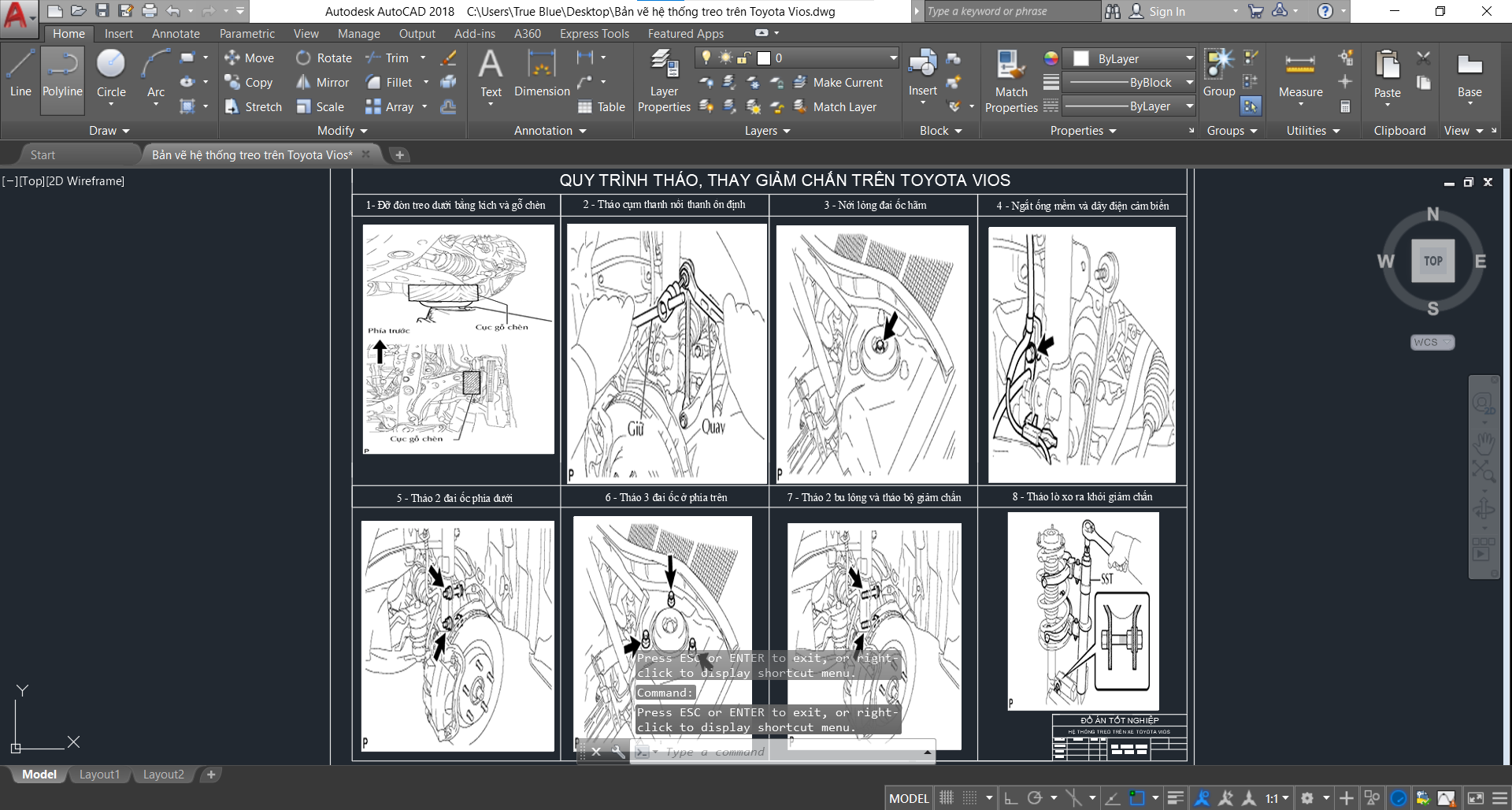Open the Array tool
1512x810 pixels.
click(389, 107)
